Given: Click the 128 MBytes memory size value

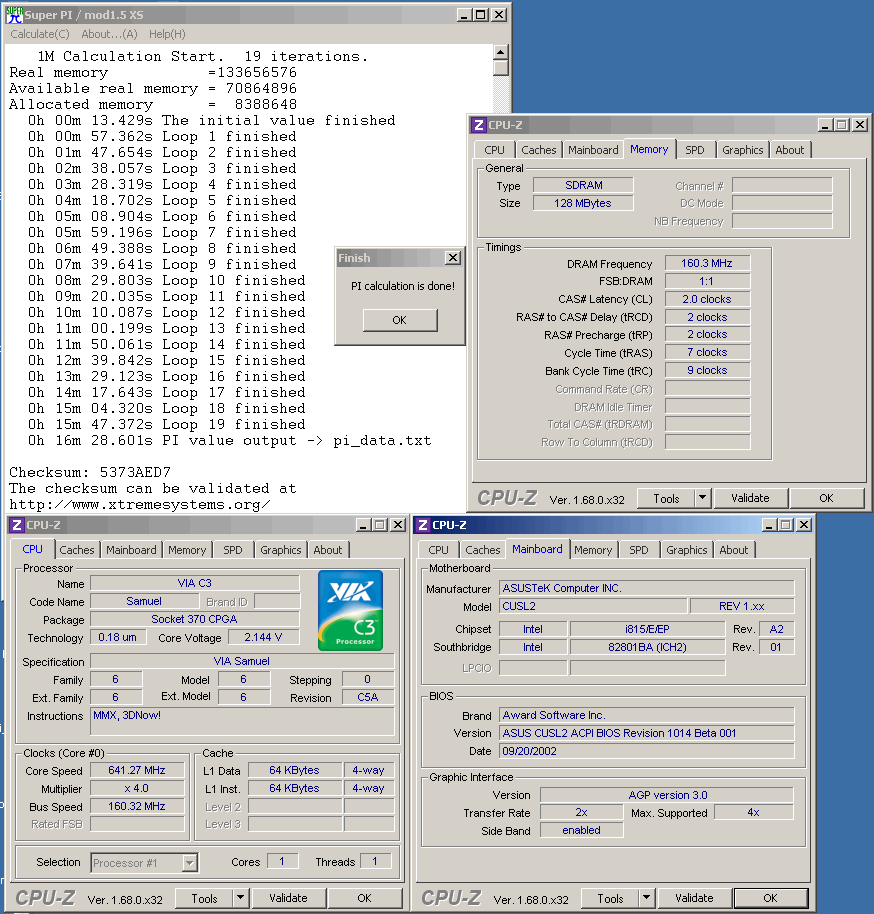Looking at the screenshot, I should coord(583,203).
